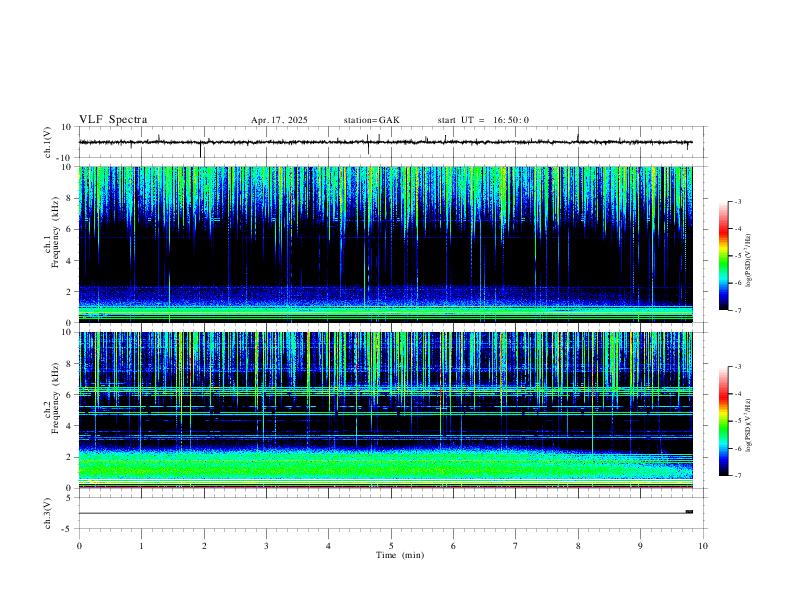Click the time axis tick label '0'
The image size is (792, 612).
point(79,546)
